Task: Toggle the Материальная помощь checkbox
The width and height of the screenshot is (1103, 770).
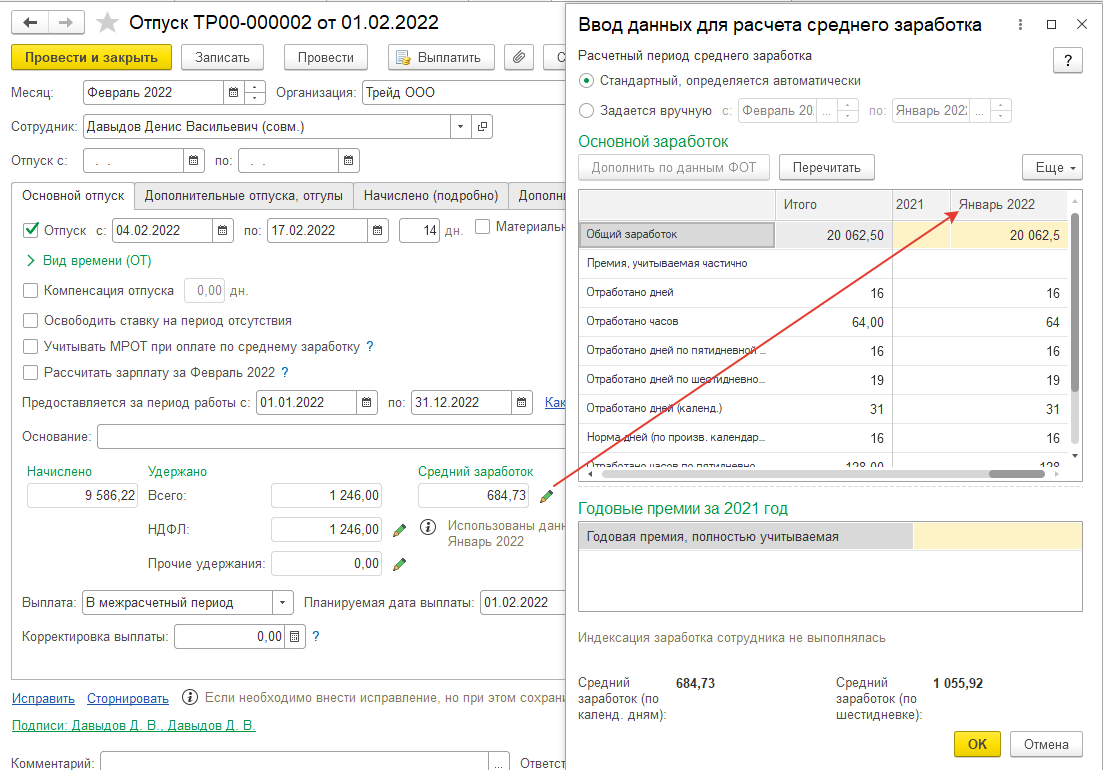Action: (x=483, y=226)
